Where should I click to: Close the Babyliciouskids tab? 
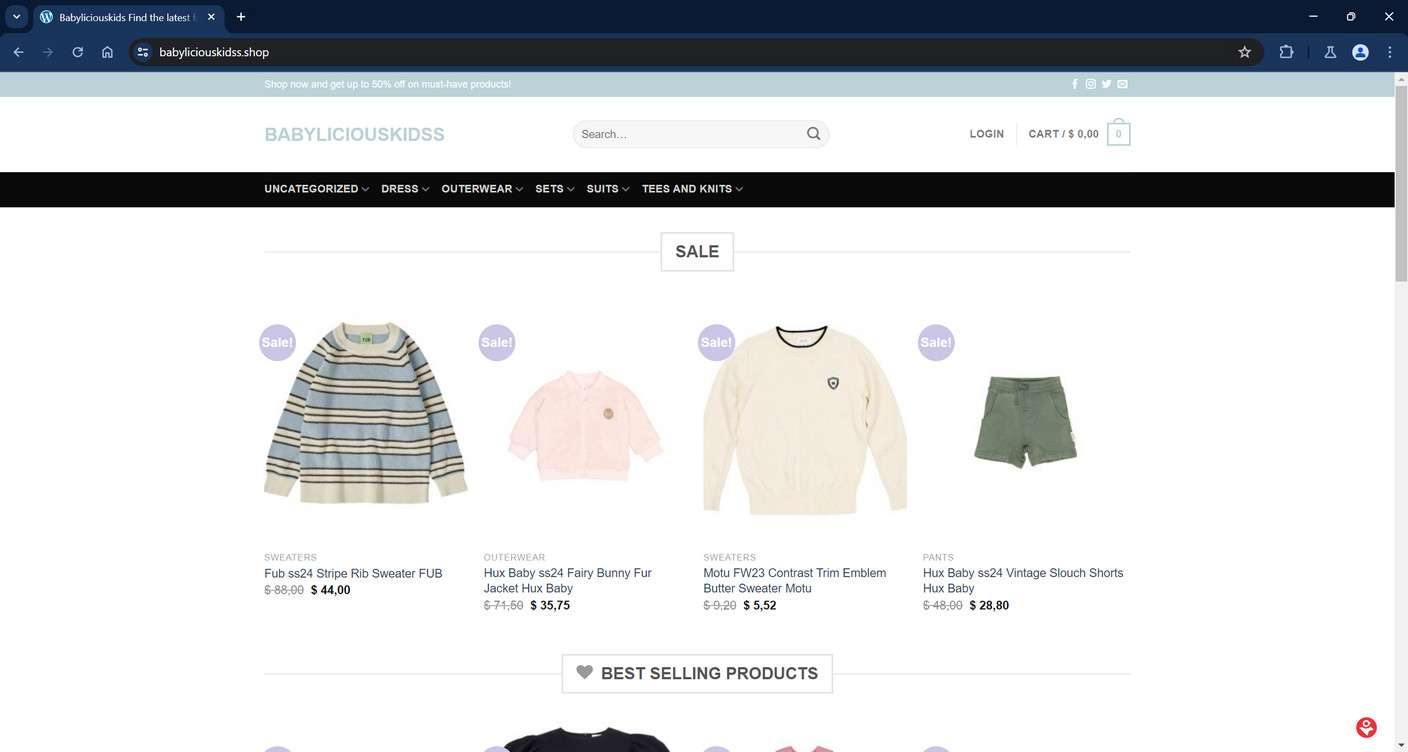coord(211,17)
